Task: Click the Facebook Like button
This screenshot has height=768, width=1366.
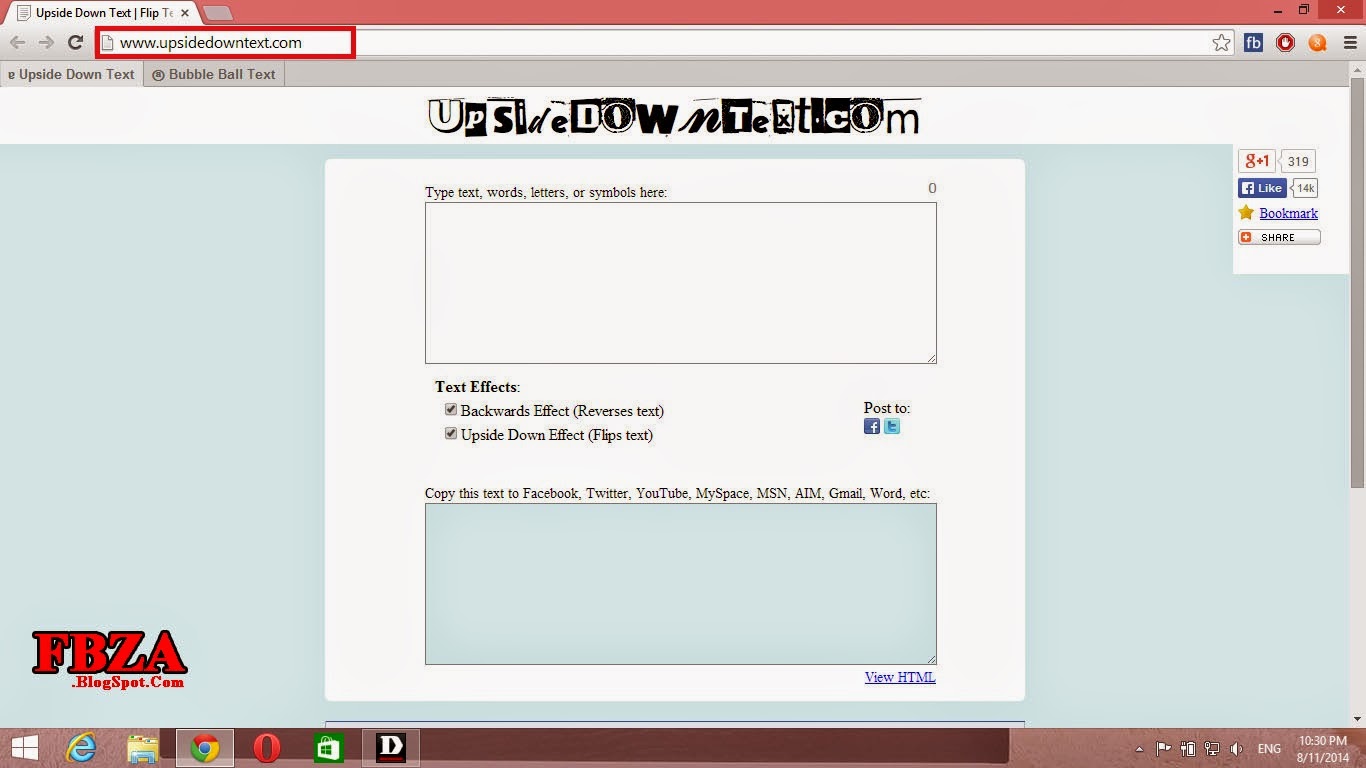Action: (x=1262, y=188)
